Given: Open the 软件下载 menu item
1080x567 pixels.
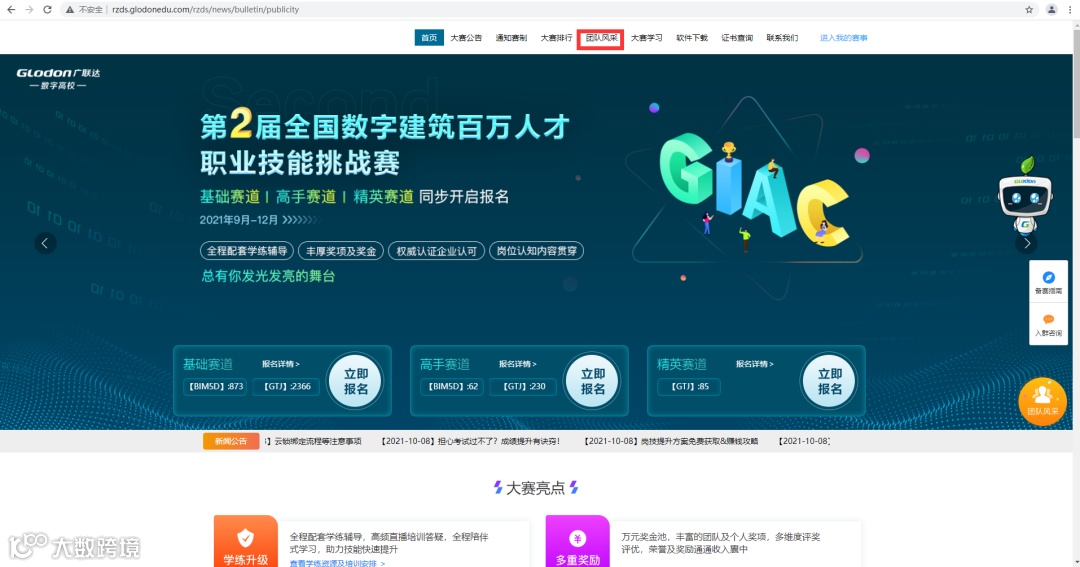Looking at the screenshot, I should 692,38.
